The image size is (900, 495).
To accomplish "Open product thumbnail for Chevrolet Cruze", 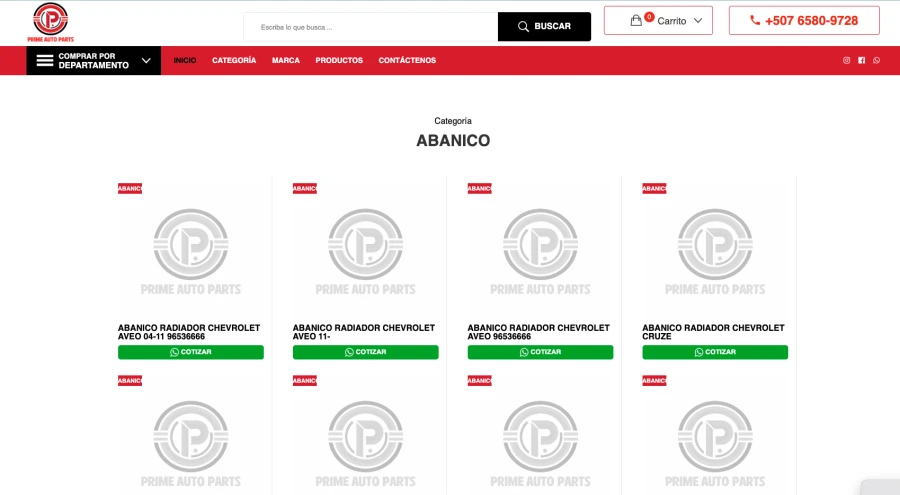I will [715, 252].
